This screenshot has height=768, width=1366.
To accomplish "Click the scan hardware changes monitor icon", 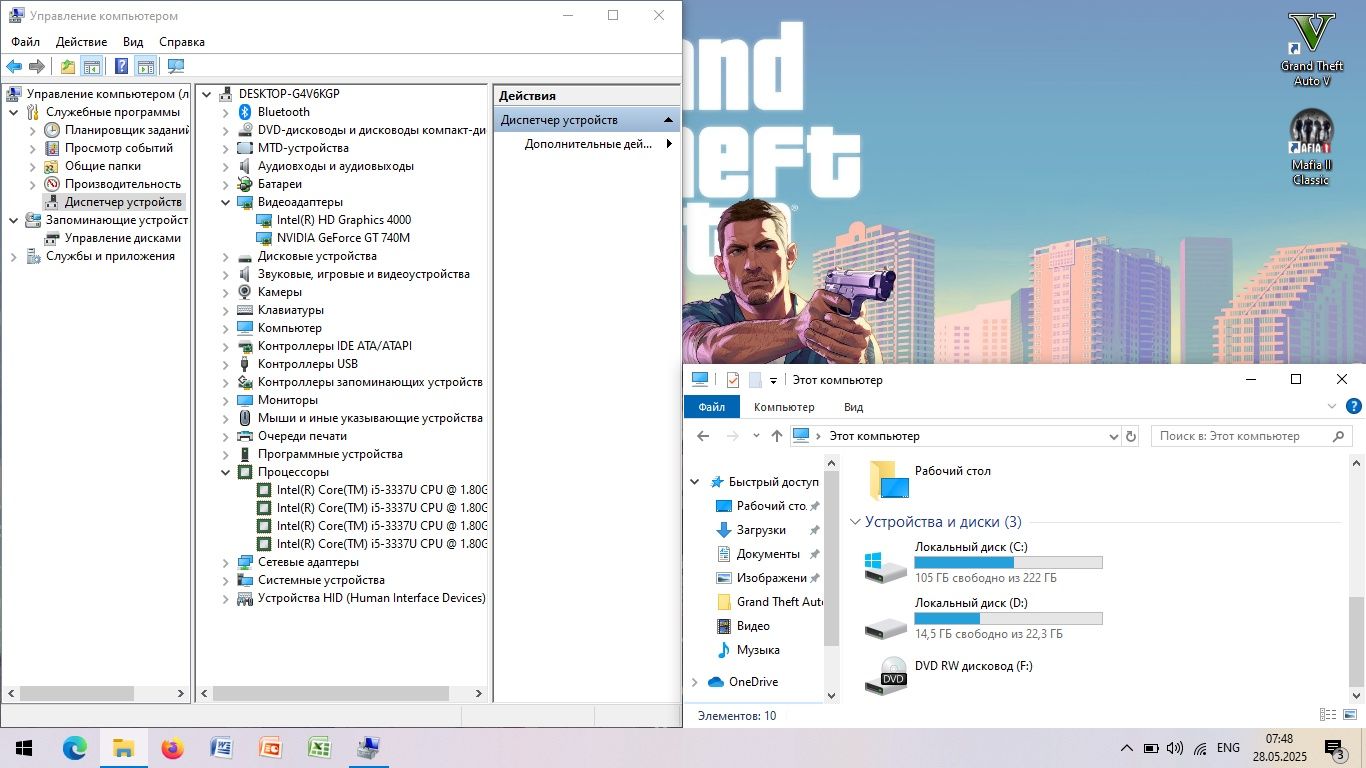I will pos(176,66).
